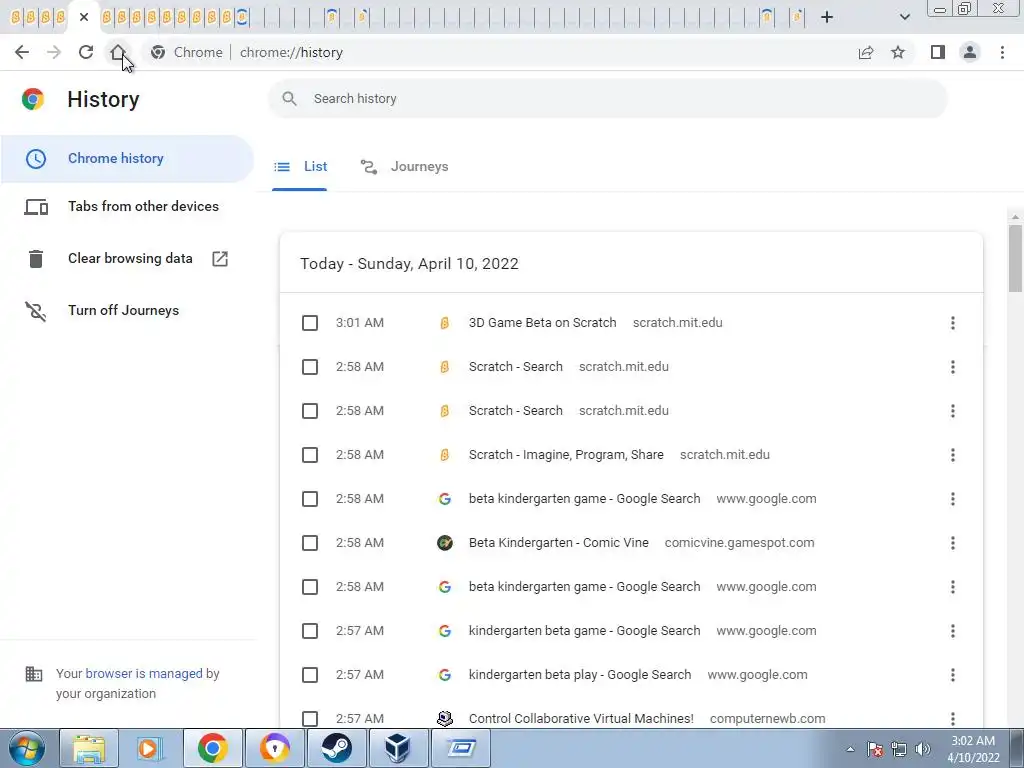Image resolution: width=1024 pixels, height=768 pixels.
Task: Open Control Collaborative Virtual Machines link
Action: (x=581, y=718)
